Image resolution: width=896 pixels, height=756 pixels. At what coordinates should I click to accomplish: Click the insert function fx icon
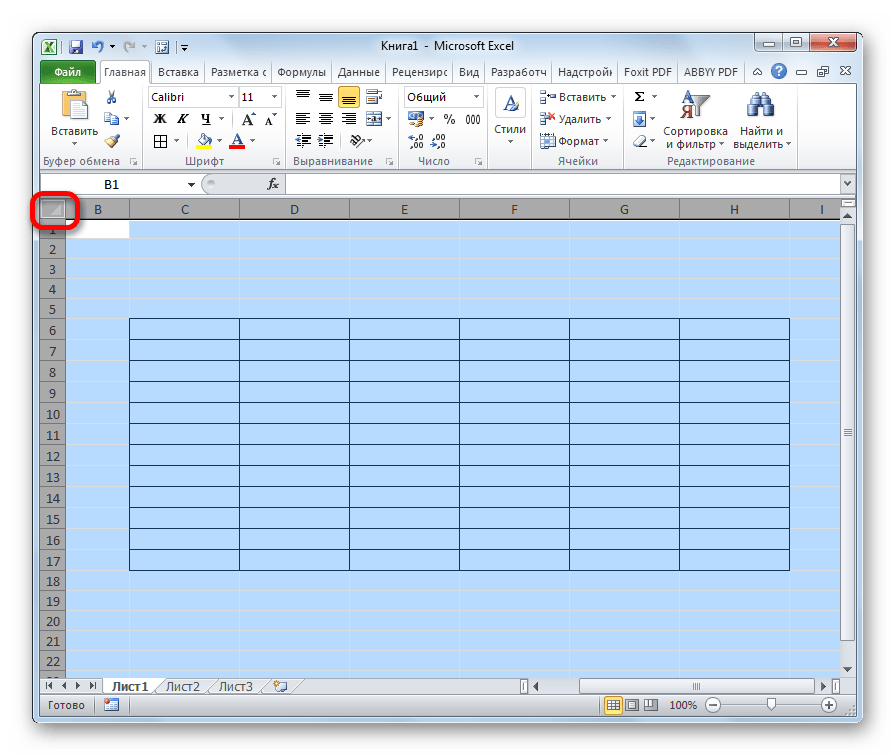tap(272, 185)
